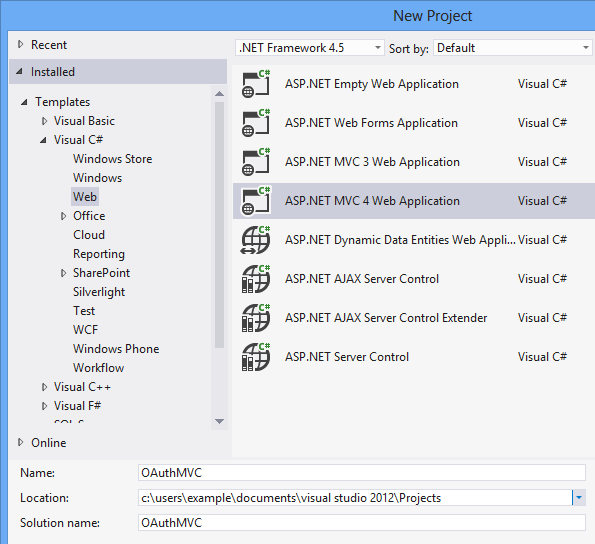Select the Windows Phone category
This screenshot has height=544, width=595.
pyautogui.click(x=116, y=349)
